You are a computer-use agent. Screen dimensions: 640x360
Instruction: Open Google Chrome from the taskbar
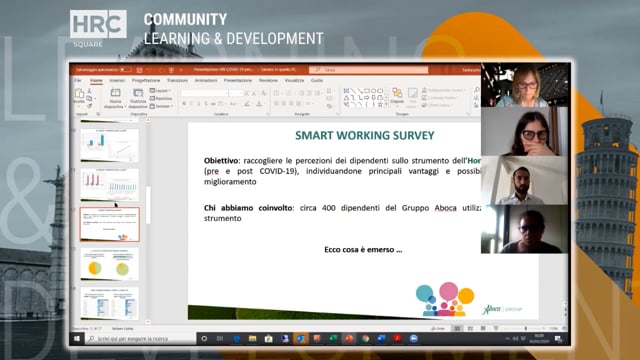pos(365,338)
